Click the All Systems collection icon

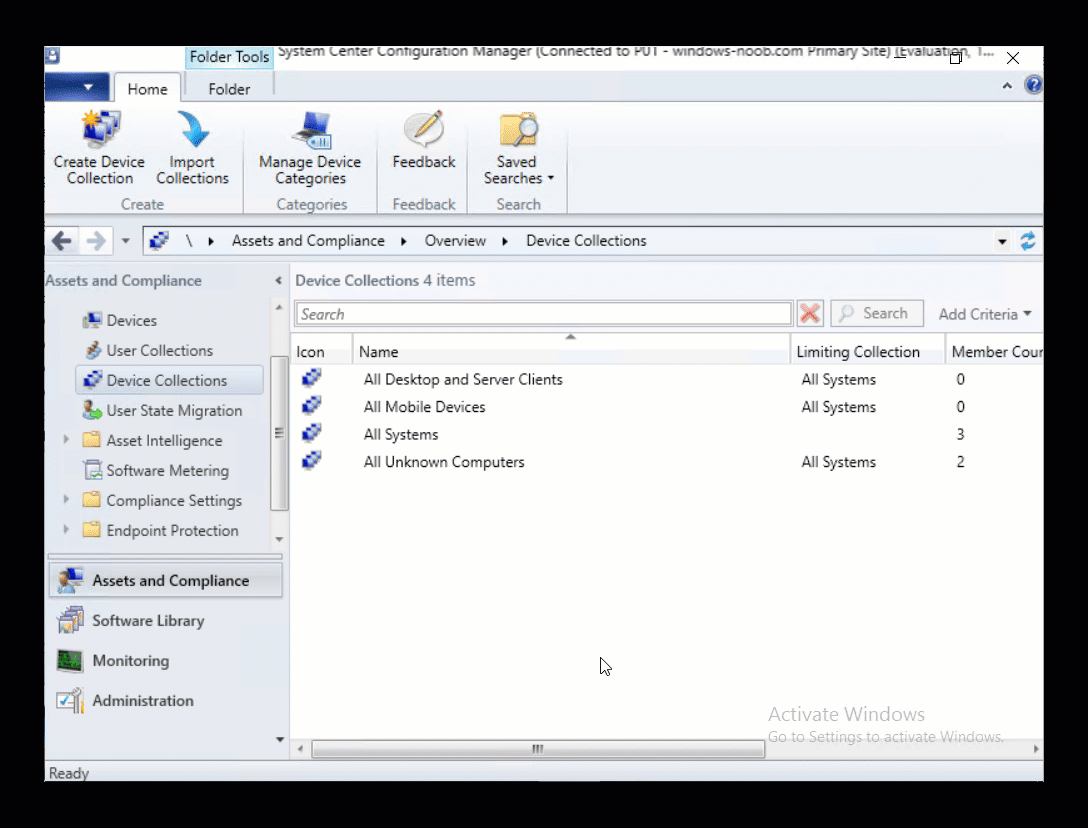[312, 432]
